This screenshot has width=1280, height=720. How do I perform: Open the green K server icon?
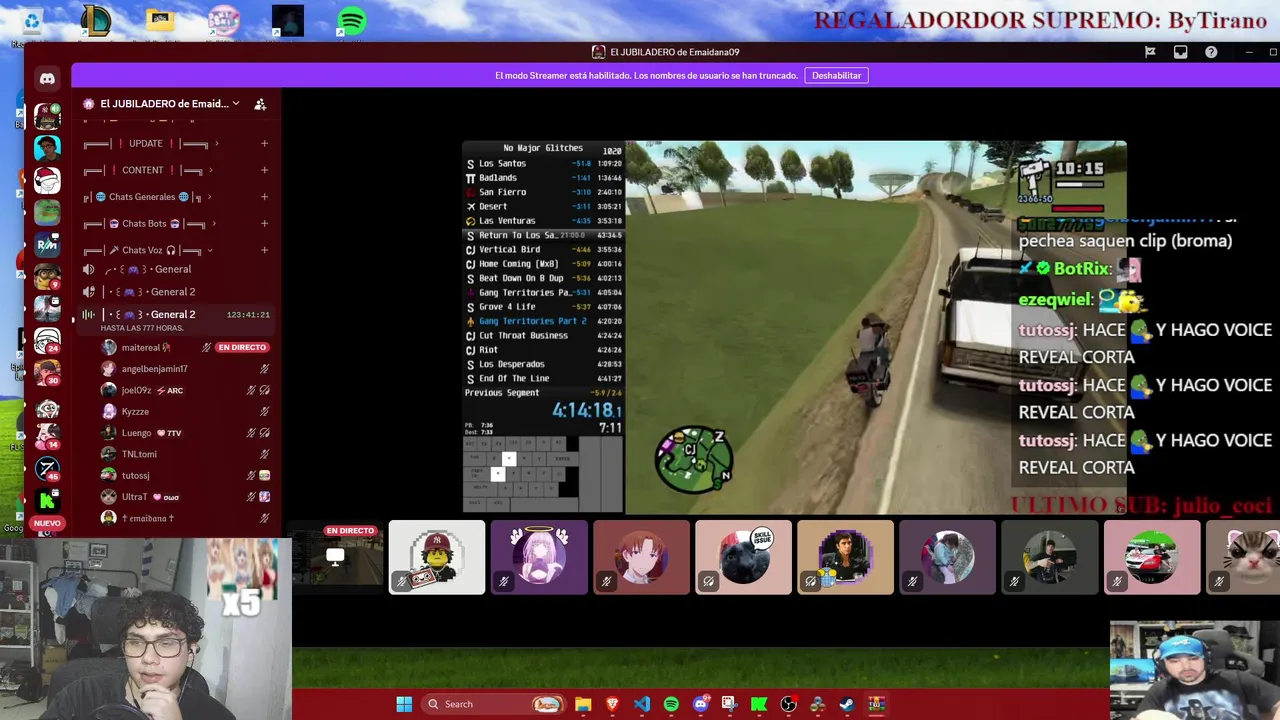pyautogui.click(x=47, y=500)
